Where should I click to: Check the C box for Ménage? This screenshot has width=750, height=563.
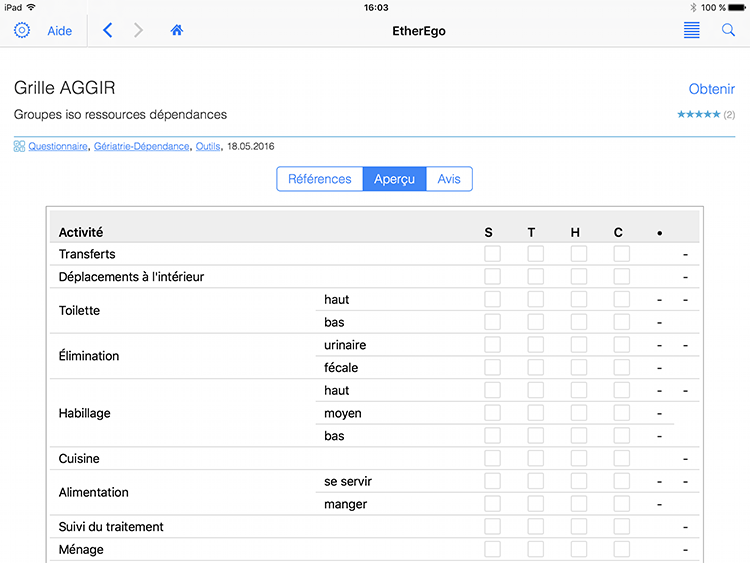click(x=622, y=549)
